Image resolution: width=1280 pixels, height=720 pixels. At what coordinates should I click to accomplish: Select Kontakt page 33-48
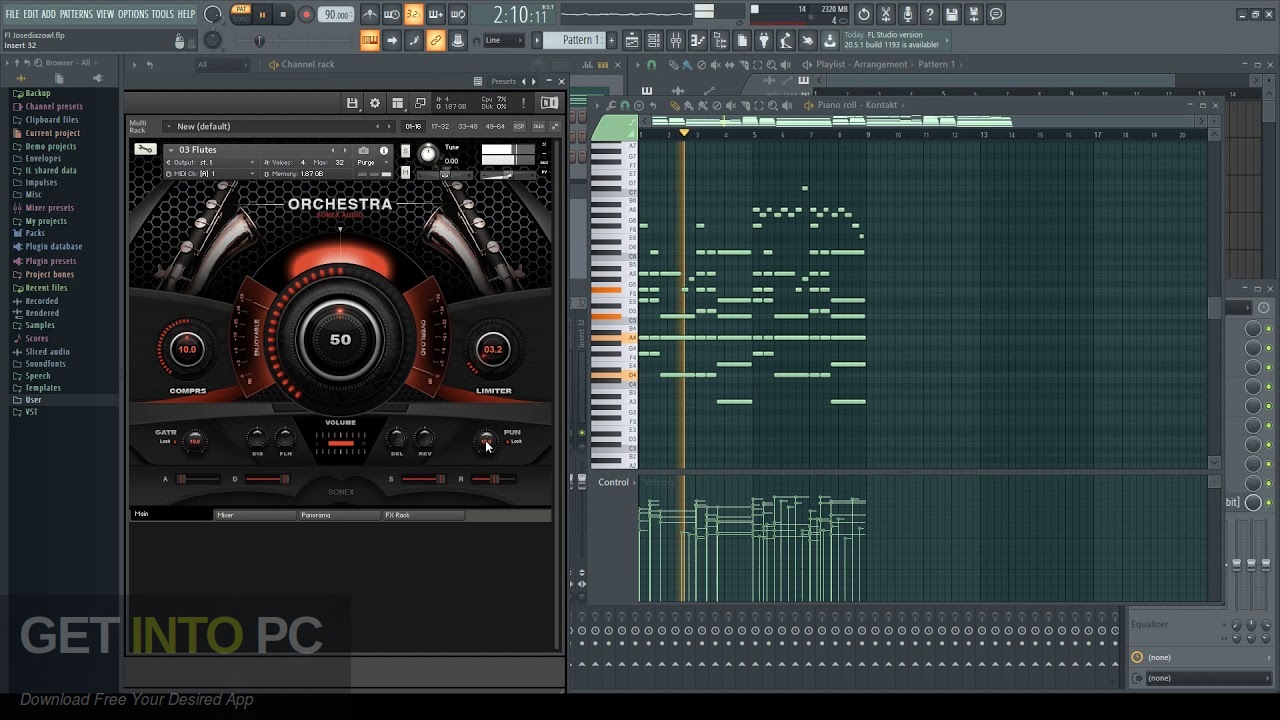coord(467,126)
